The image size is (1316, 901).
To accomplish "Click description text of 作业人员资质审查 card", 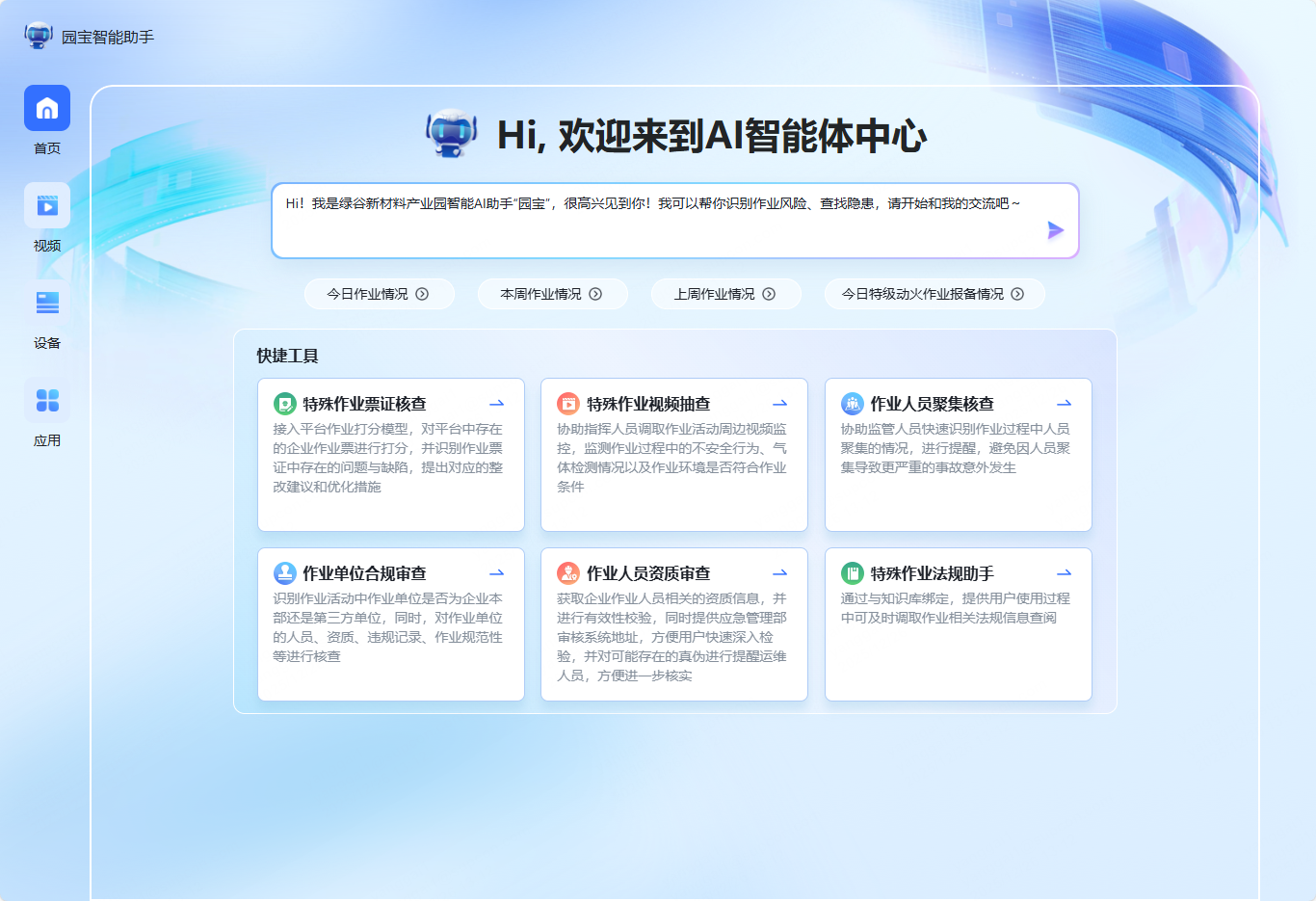I will [671, 637].
